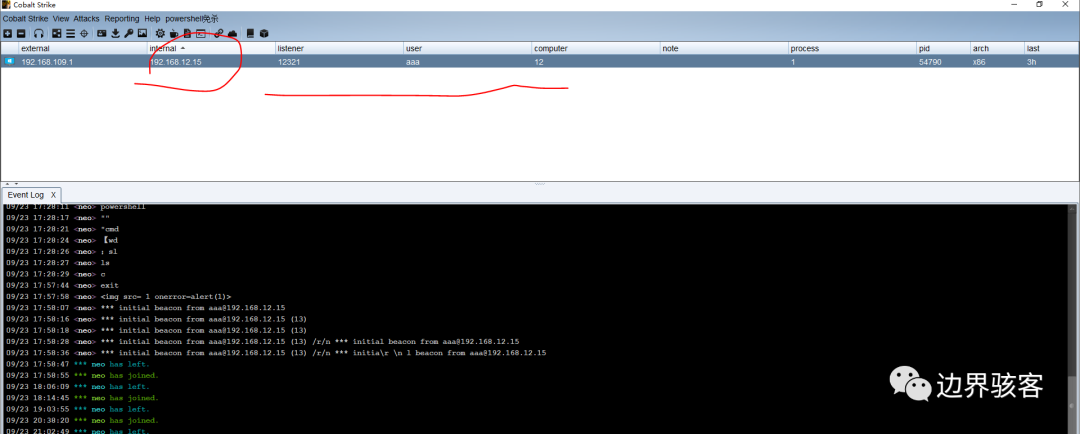
Task: Open the Cobalt Strike menu
Action: (25, 19)
